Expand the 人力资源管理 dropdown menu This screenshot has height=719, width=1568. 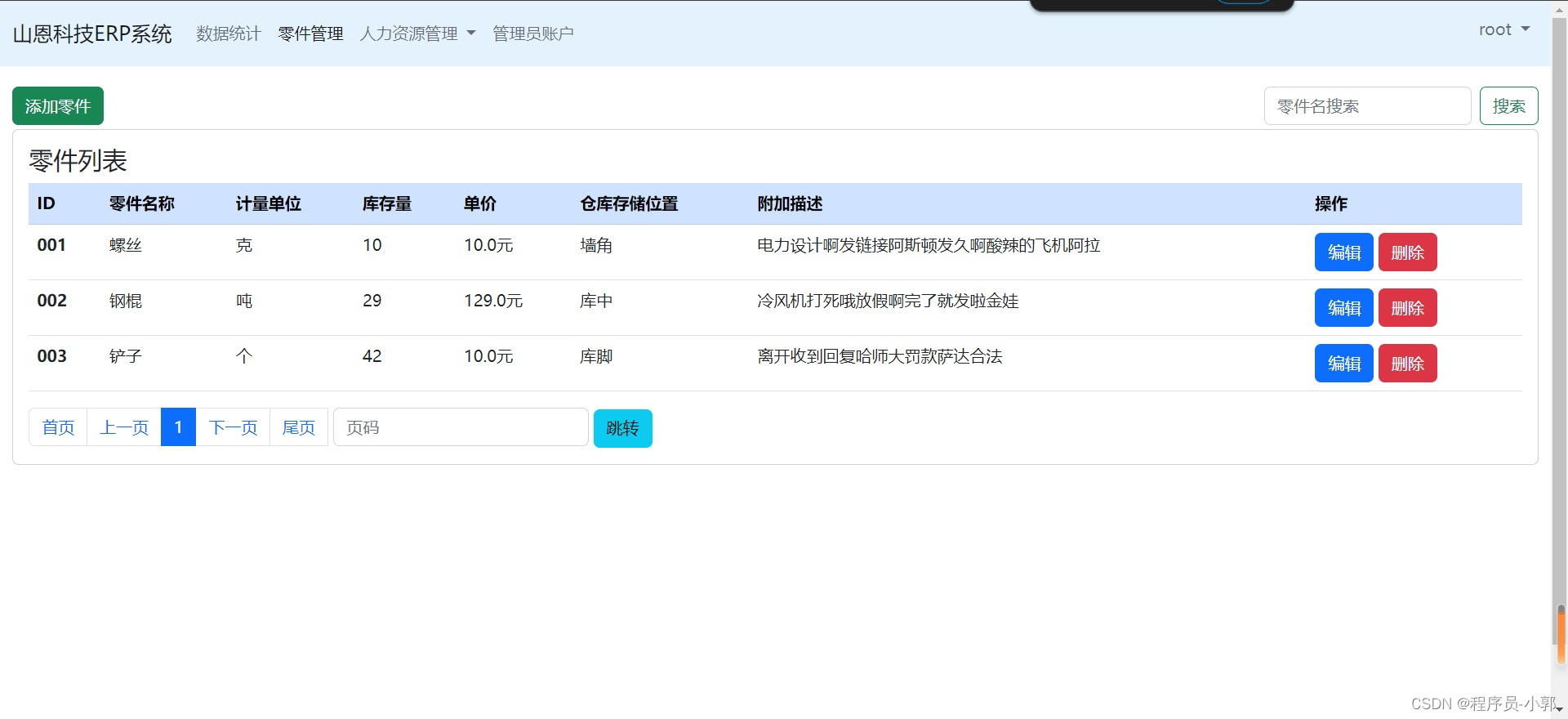pyautogui.click(x=417, y=33)
